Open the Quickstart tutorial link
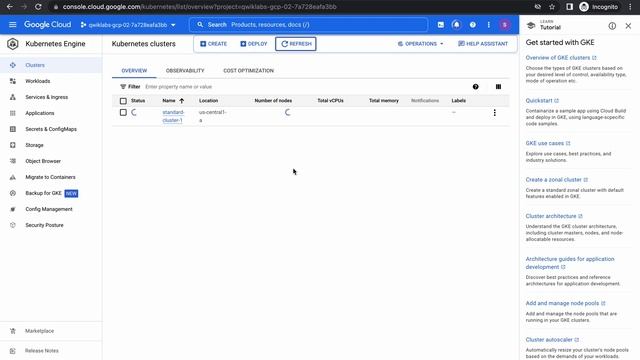This screenshot has width=640, height=360. [542, 100]
